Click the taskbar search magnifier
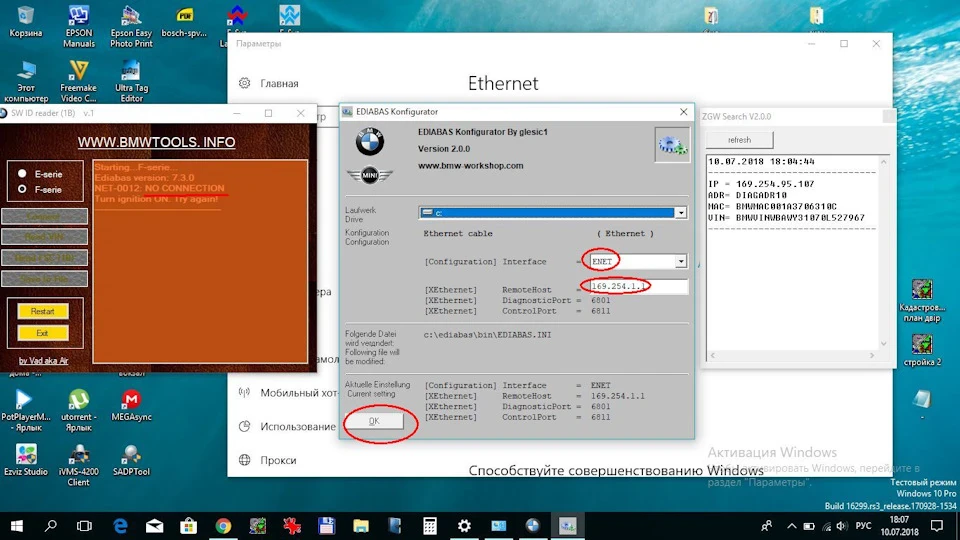 click(51, 526)
